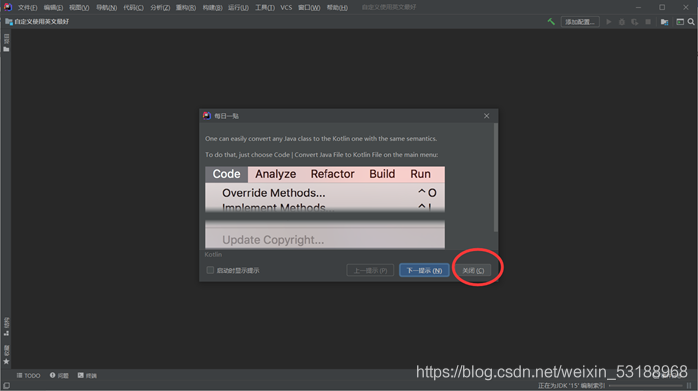This screenshot has width=698, height=391.
Task: Open the 分析(Z) menu
Action: pos(160,8)
